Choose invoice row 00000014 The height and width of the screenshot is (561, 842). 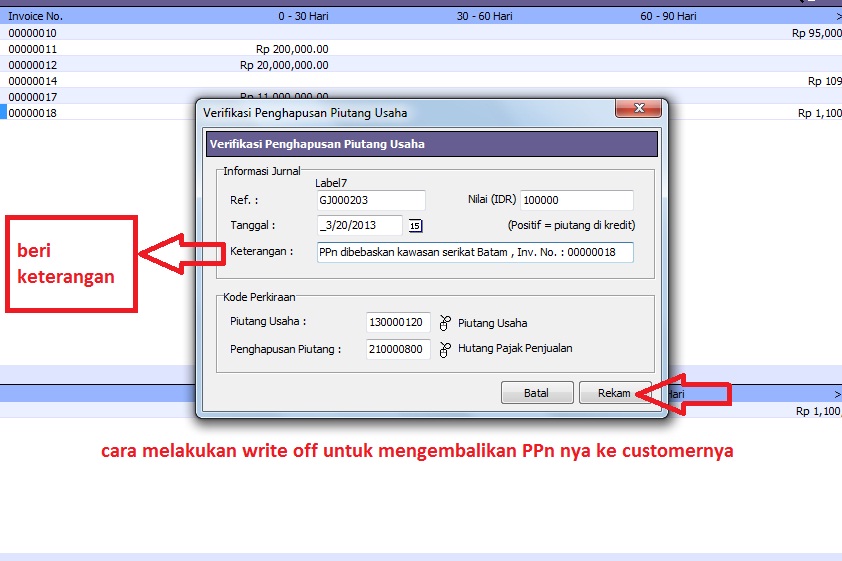(x=33, y=81)
